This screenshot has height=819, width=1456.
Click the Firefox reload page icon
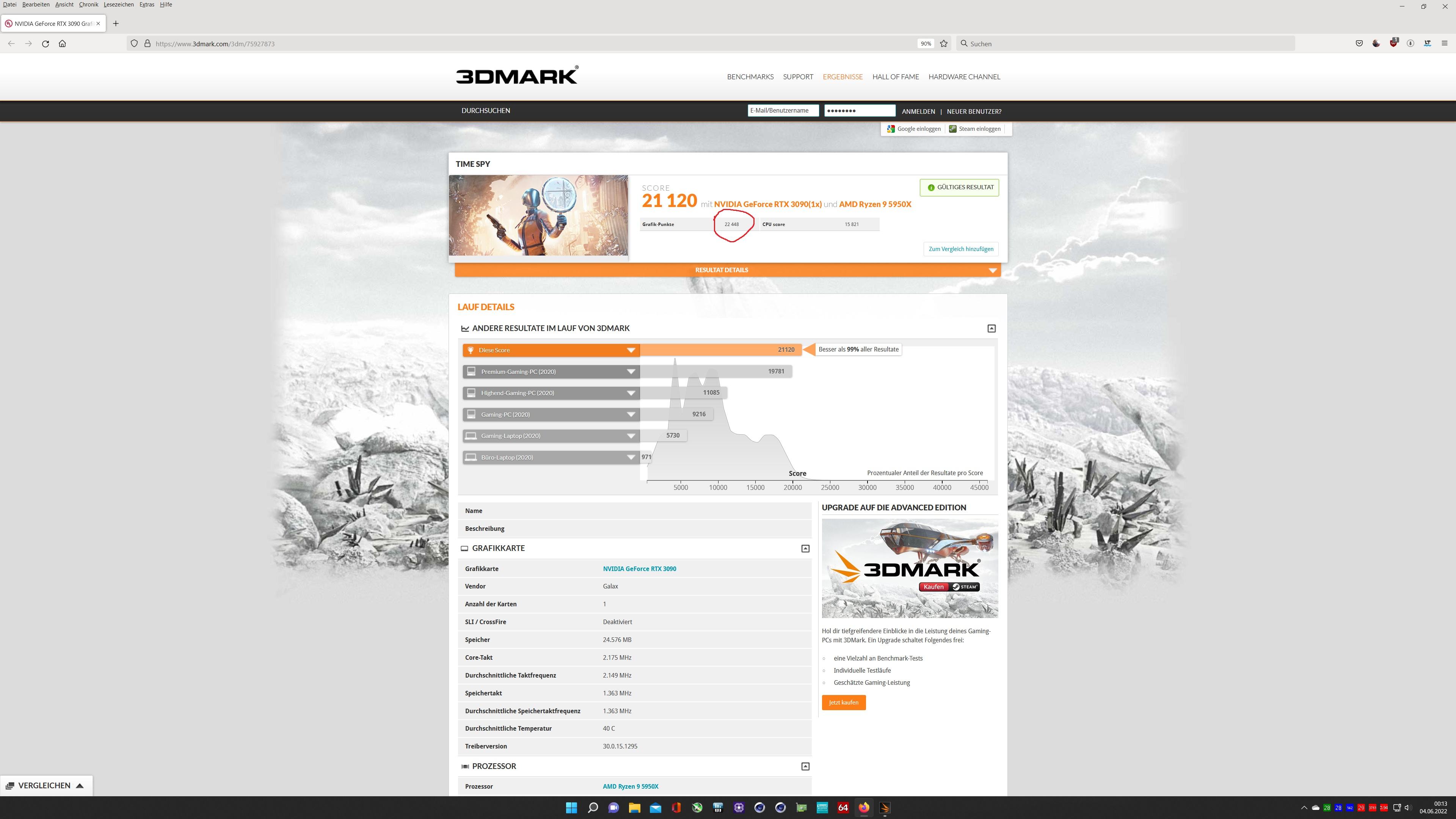click(x=45, y=44)
